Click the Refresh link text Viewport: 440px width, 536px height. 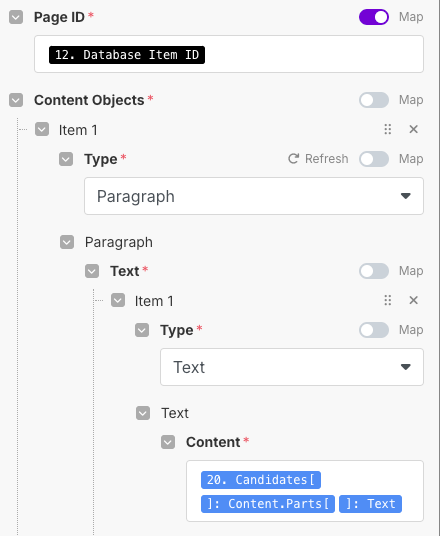tap(326, 159)
